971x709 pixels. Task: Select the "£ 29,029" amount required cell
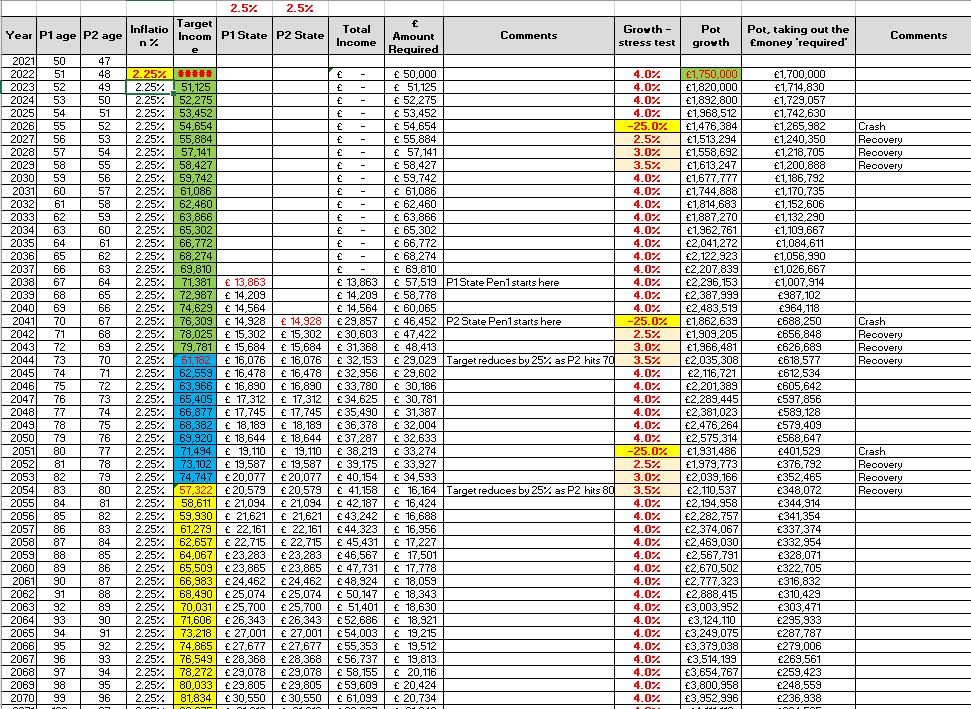tap(414, 360)
